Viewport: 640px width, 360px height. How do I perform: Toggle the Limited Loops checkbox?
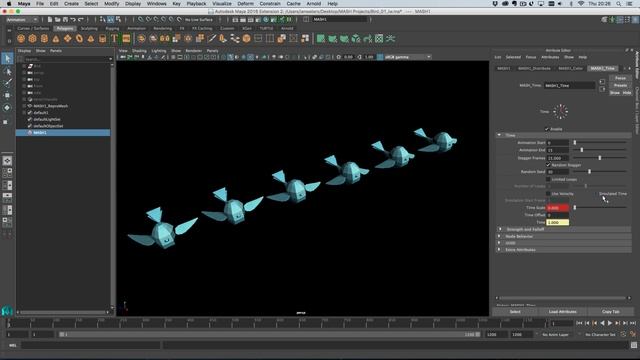tap(548, 179)
